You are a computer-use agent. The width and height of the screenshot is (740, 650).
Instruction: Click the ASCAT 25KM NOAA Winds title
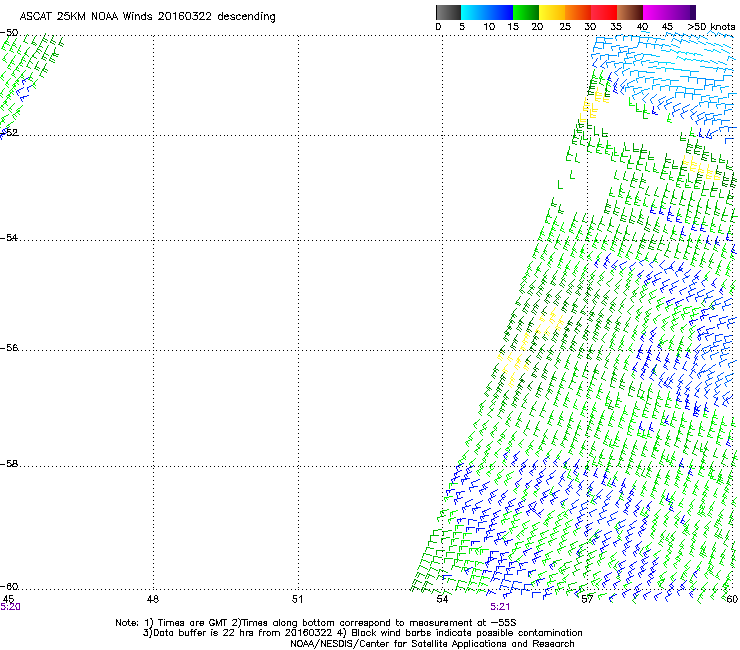[x=147, y=17]
